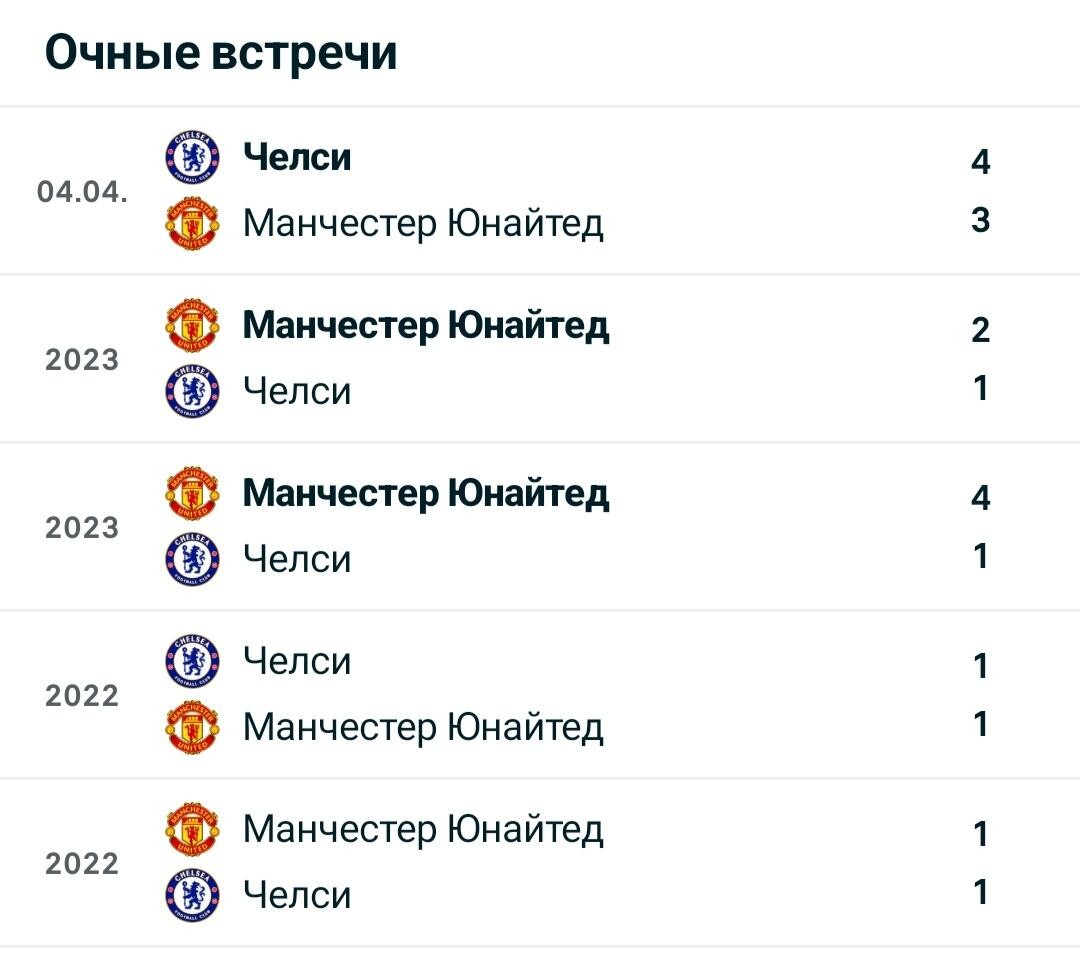This screenshot has width=1080, height=953.
Task: Click Chelsea crest in last 2022 match
Action: tap(193, 895)
